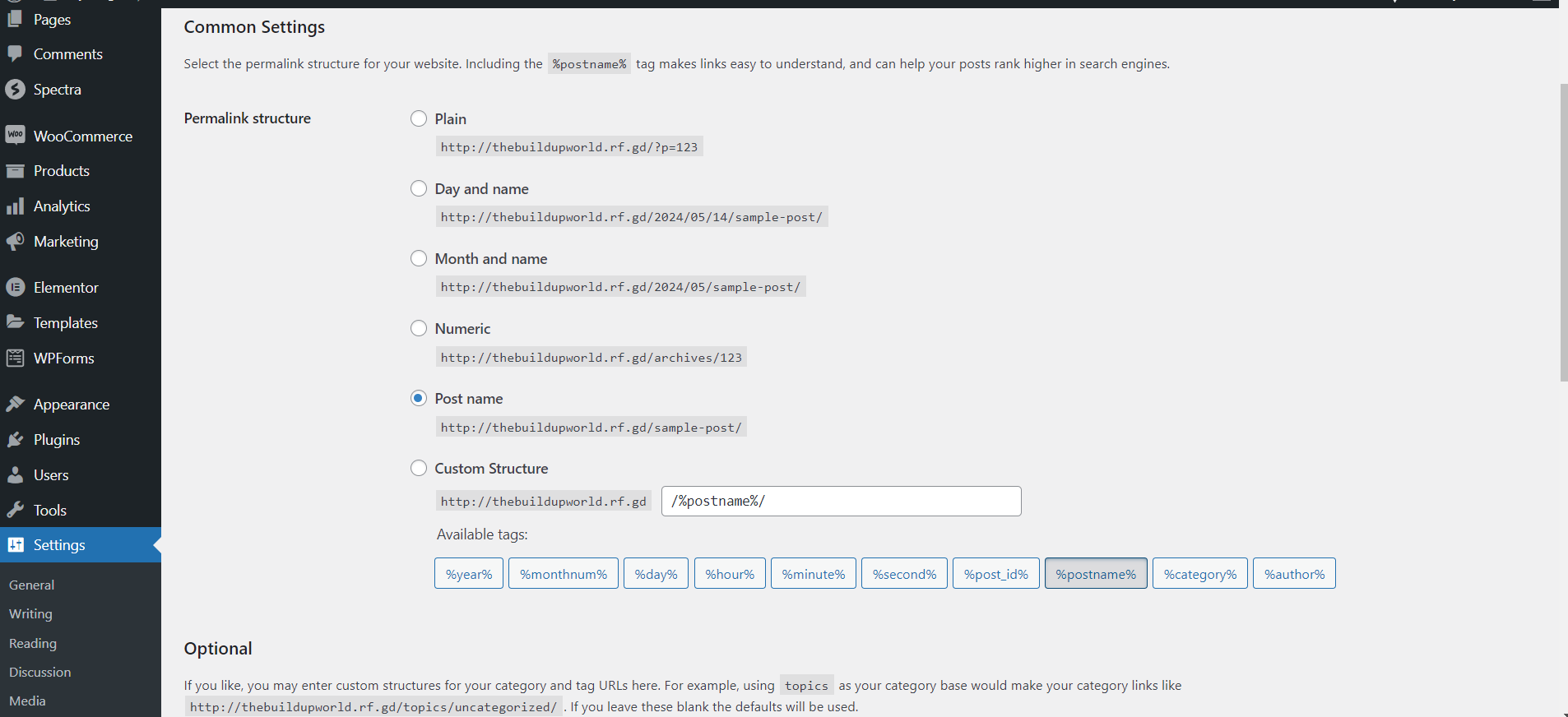This screenshot has height=717, width=1568.
Task: Click the Spectra logo icon
Action: click(x=15, y=89)
